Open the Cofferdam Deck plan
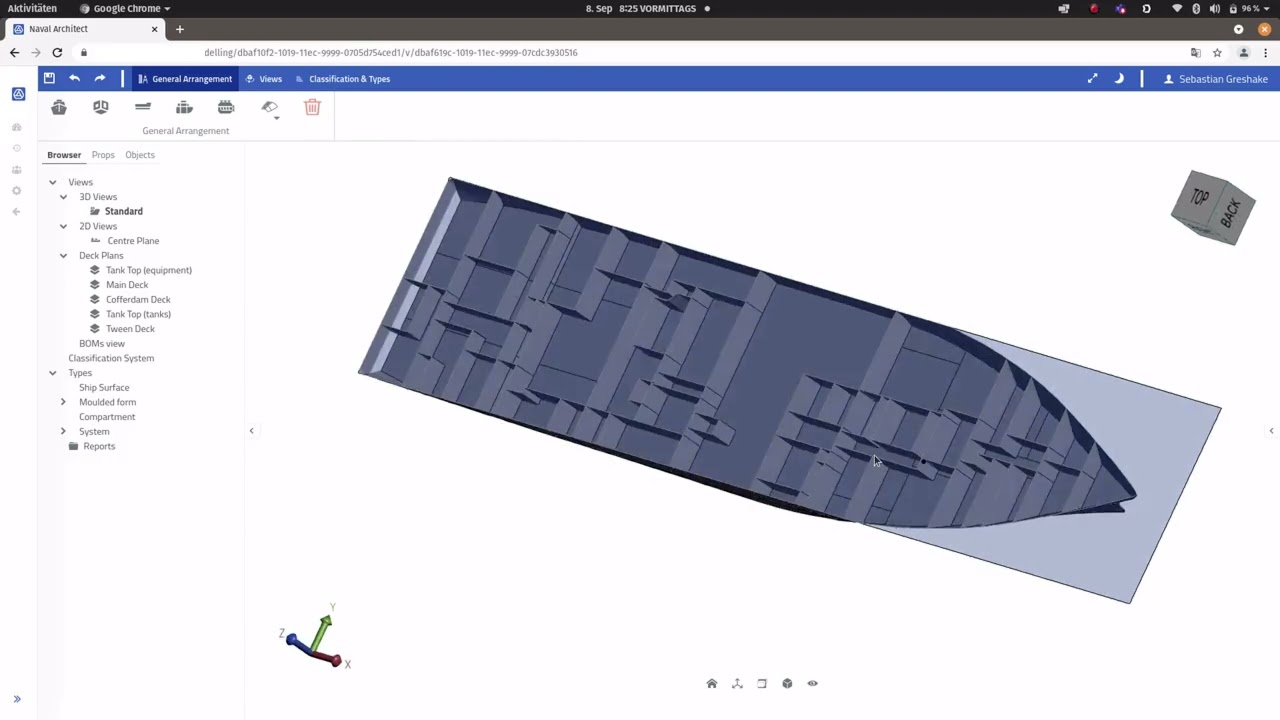The image size is (1280, 720). tap(138, 299)
